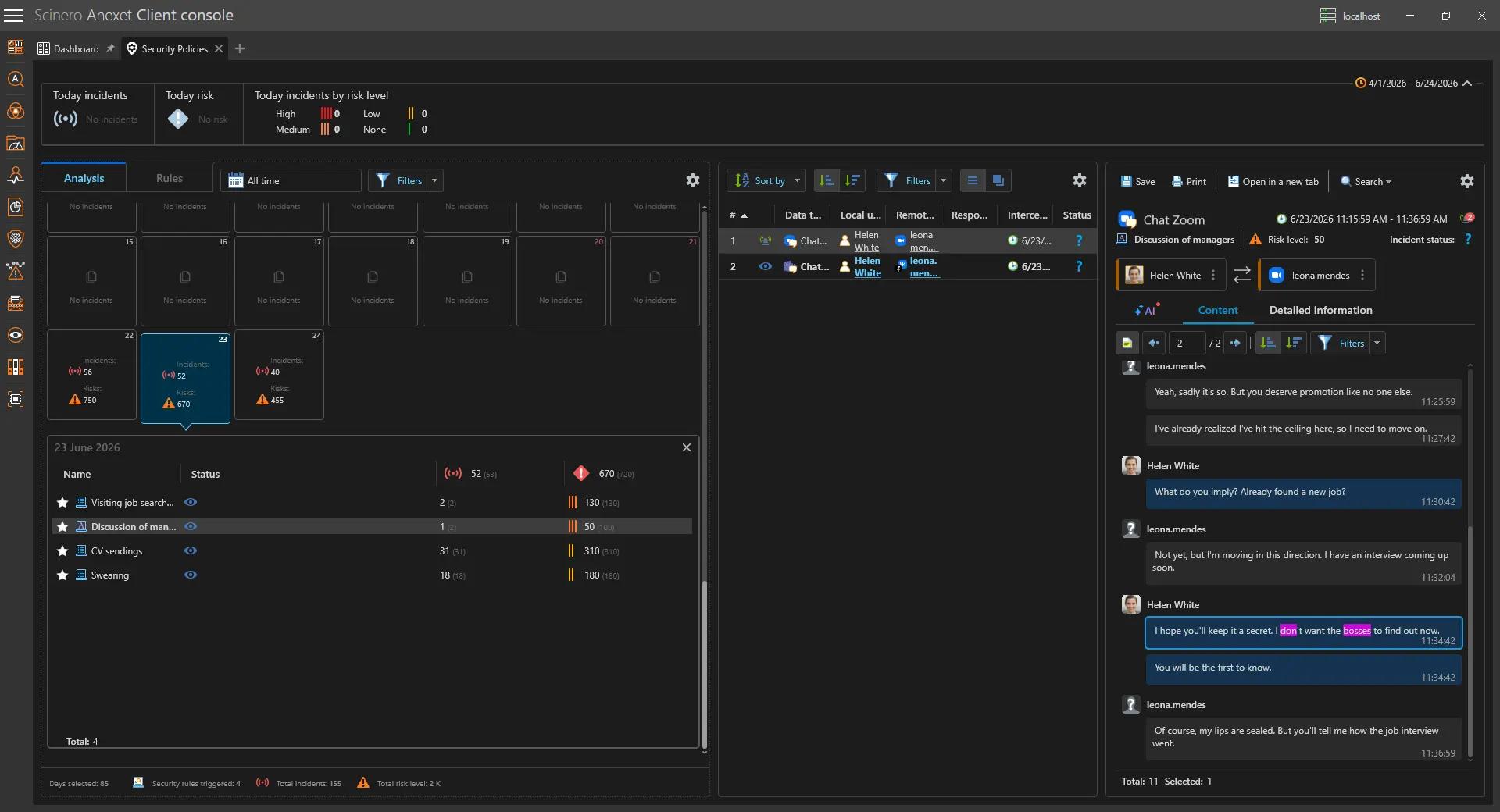Viewport: 1500px width, 812px height.
Task: Expand incident list Filters dropdown arrow
Action: [944, 181]
